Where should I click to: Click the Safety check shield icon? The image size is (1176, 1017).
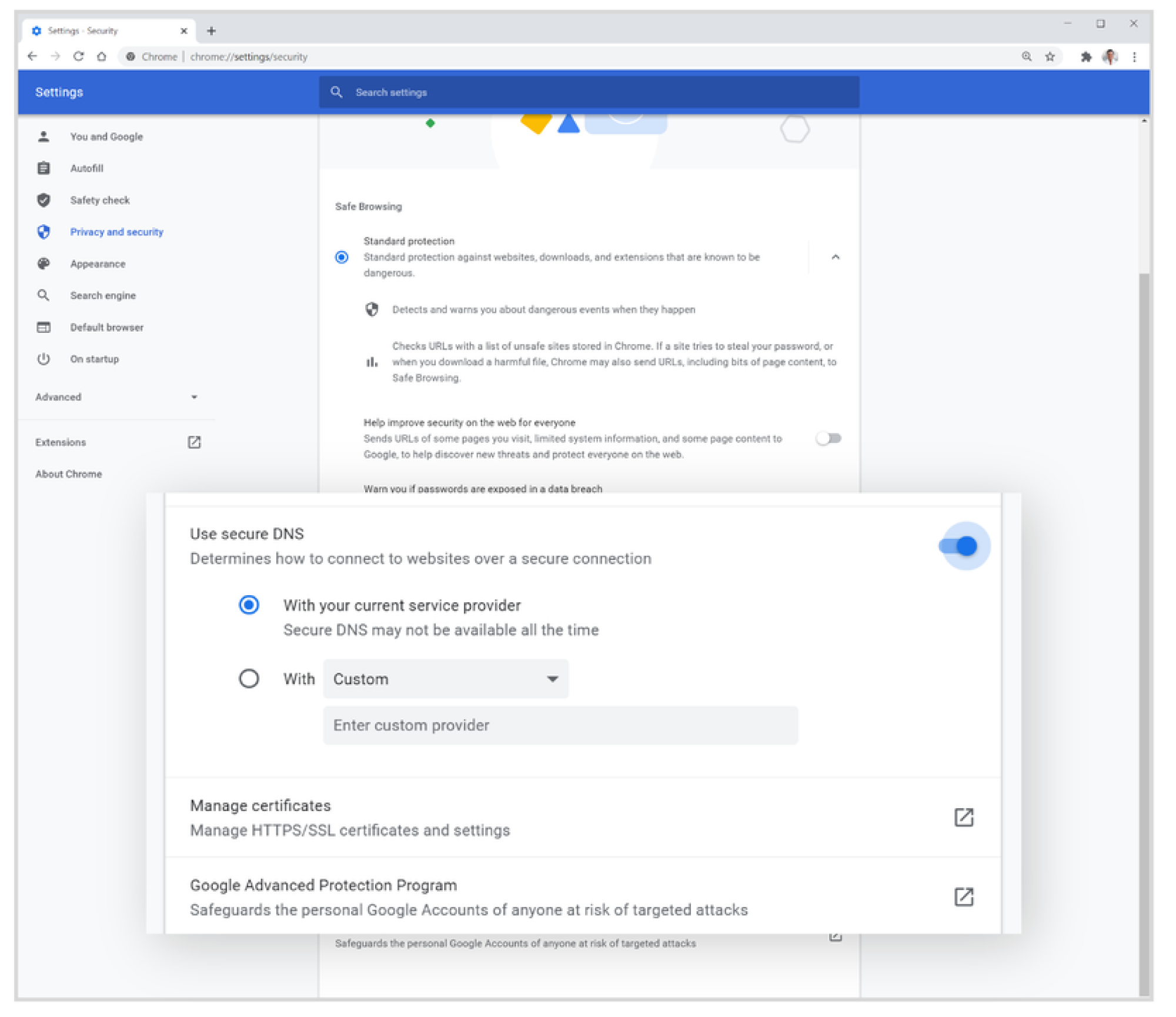pyautogui.click(x=44, y=200)
